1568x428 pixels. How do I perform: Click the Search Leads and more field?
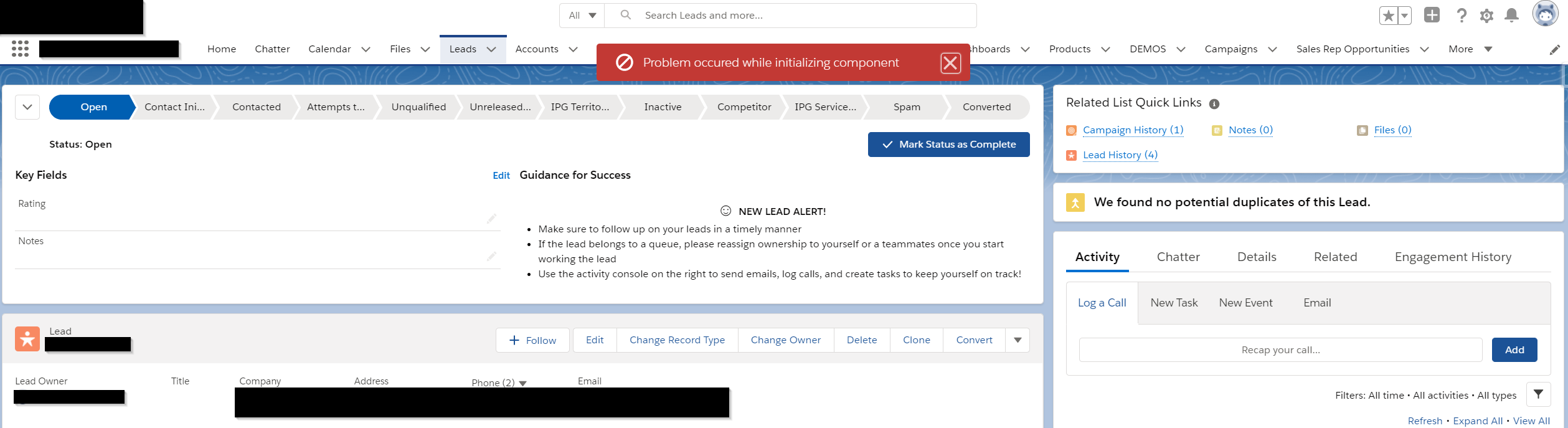click(x=791, y=16)
